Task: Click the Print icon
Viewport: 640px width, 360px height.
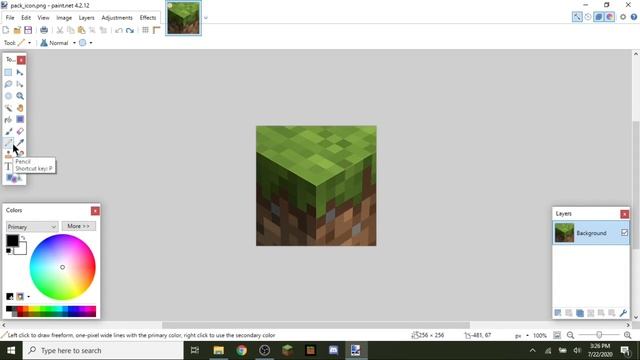Action: tap(44, 30)
